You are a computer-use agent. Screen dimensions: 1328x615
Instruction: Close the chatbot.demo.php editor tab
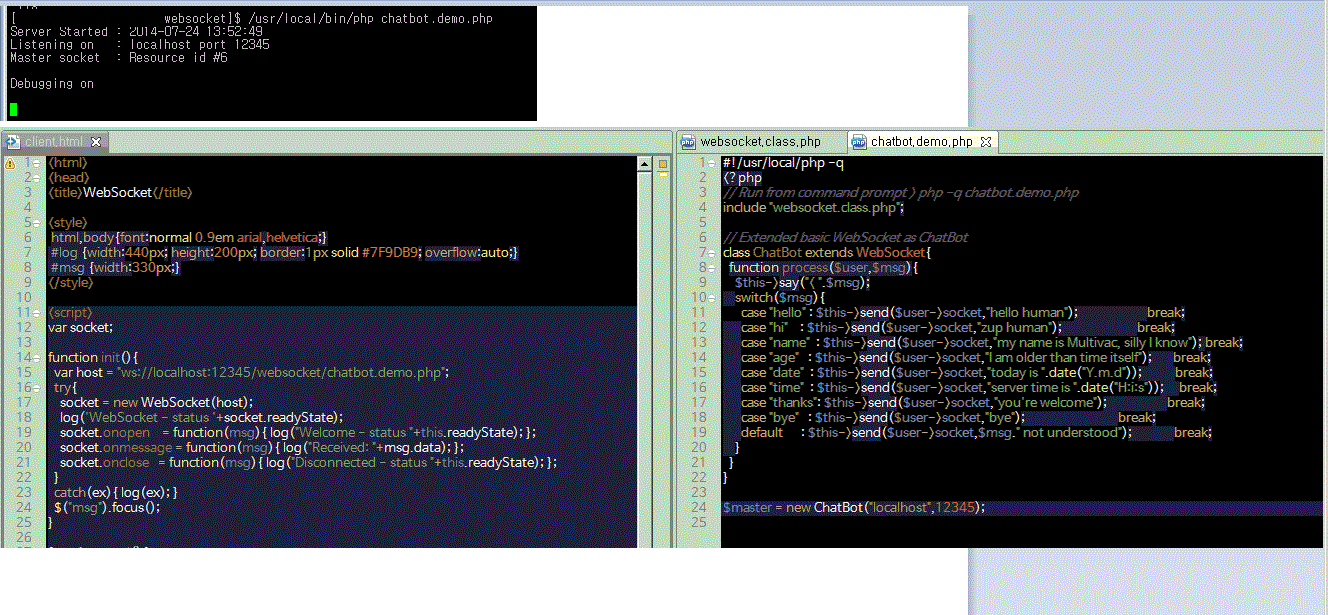coord(985,142)
